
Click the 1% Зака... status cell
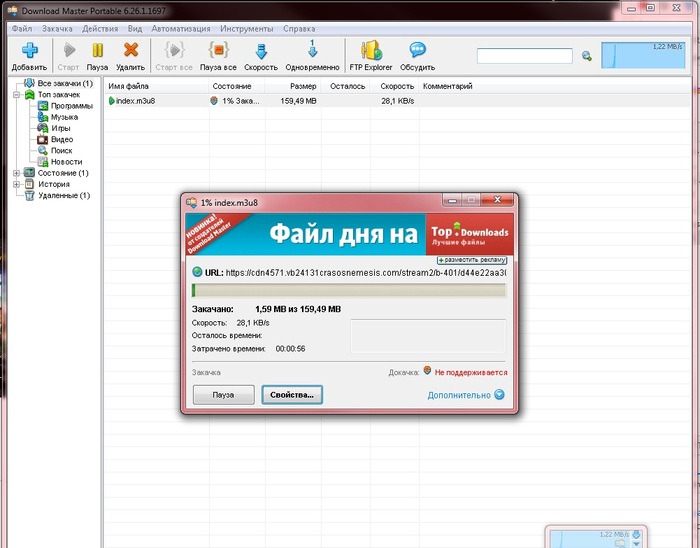pos(241,101)
